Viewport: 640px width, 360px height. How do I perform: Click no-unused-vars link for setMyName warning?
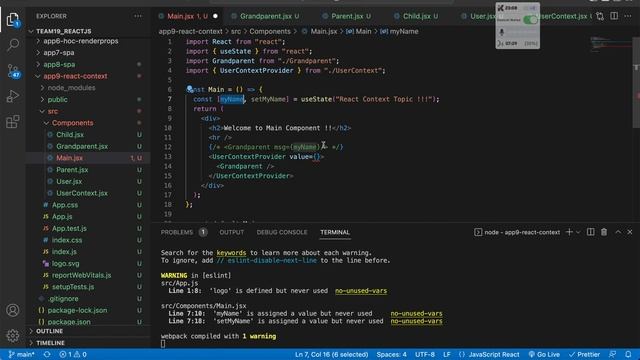tap(416, 321)
